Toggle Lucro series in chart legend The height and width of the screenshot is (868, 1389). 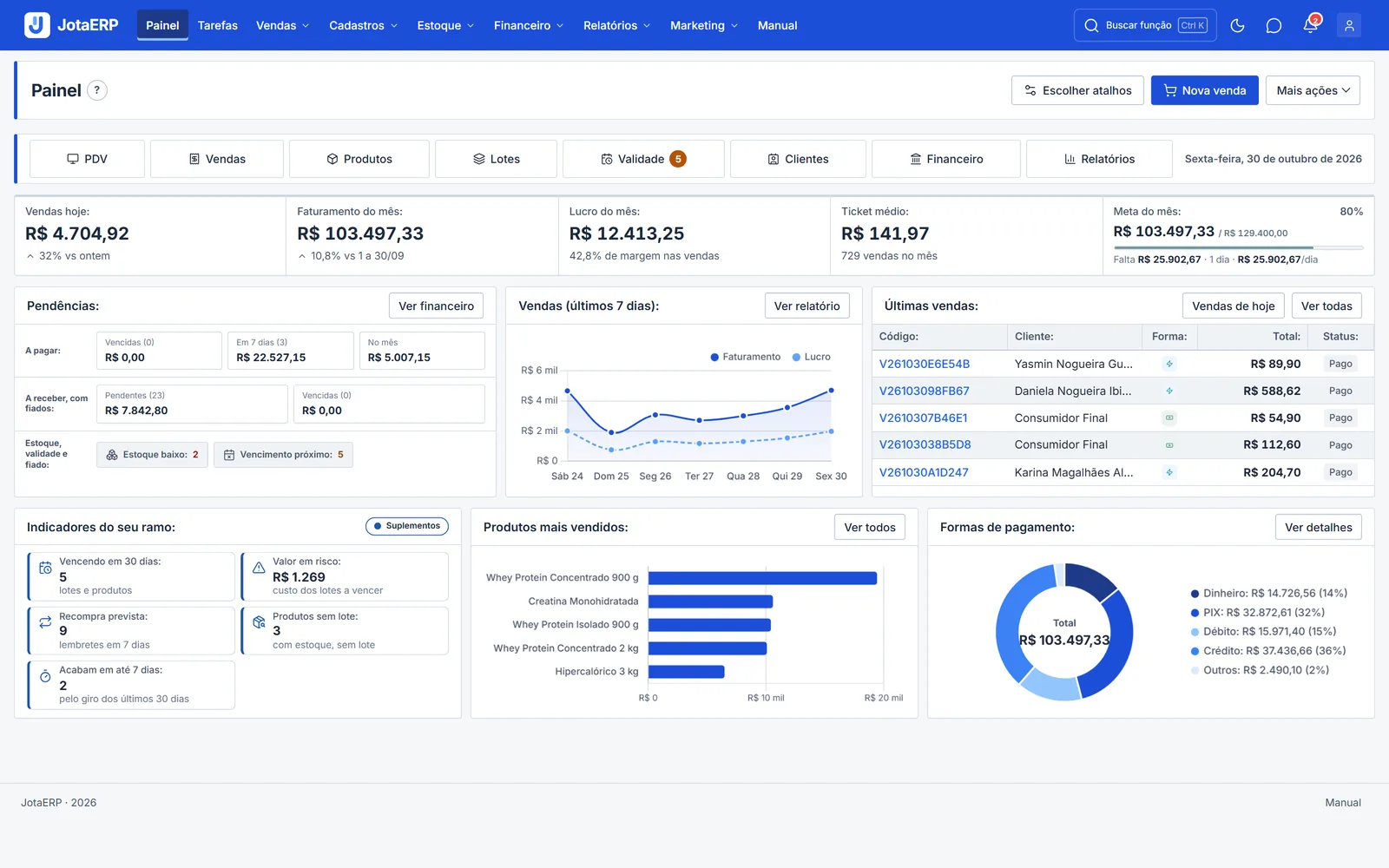click(811, 357)
